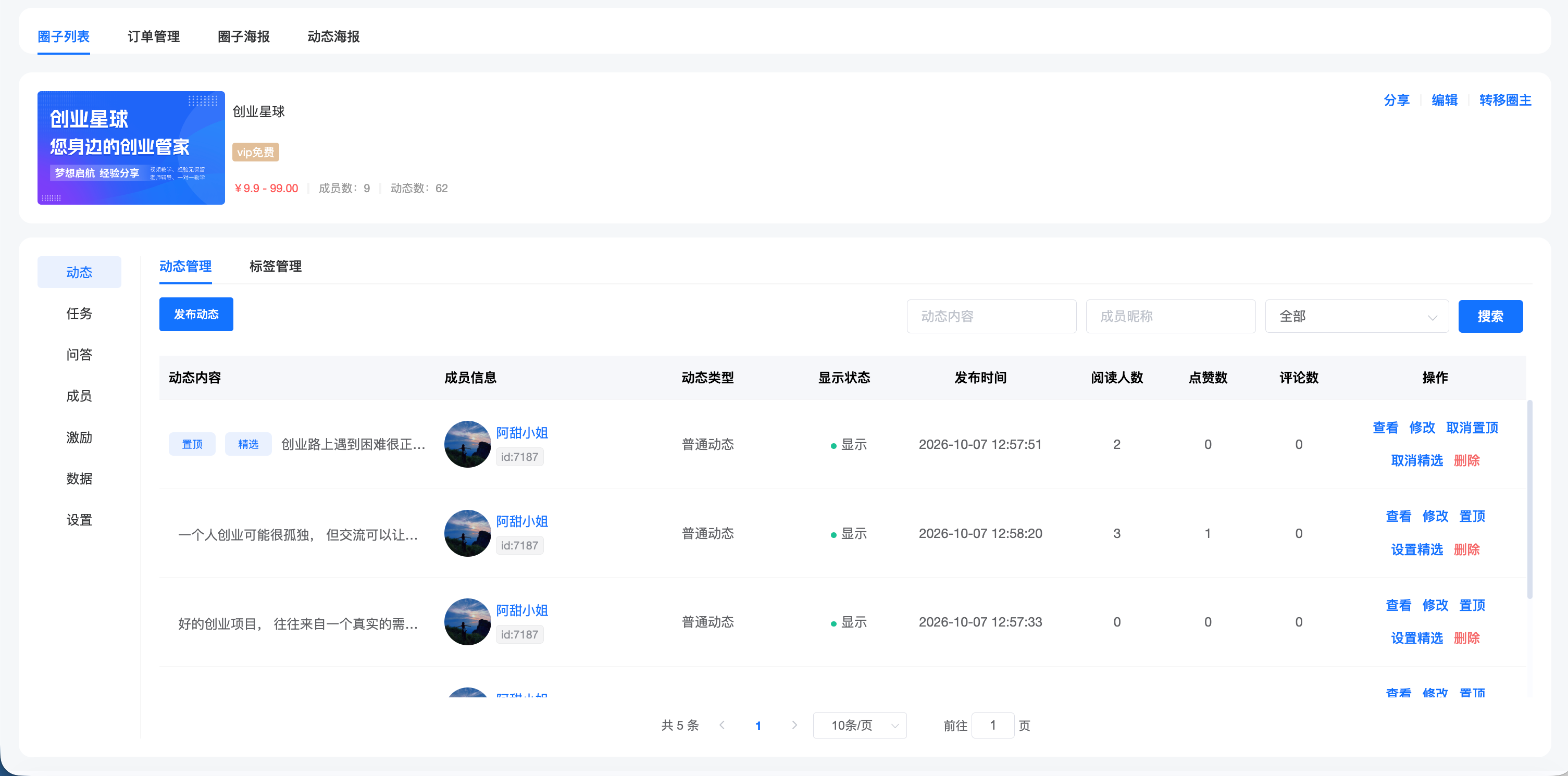Click the vip免费 badge

pos(255,152)
